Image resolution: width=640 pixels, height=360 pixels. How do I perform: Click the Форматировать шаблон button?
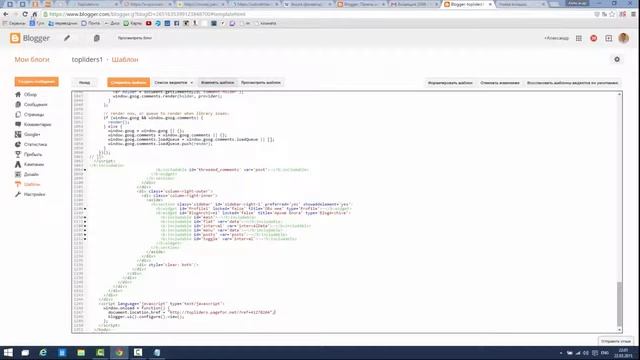(450, 83)
